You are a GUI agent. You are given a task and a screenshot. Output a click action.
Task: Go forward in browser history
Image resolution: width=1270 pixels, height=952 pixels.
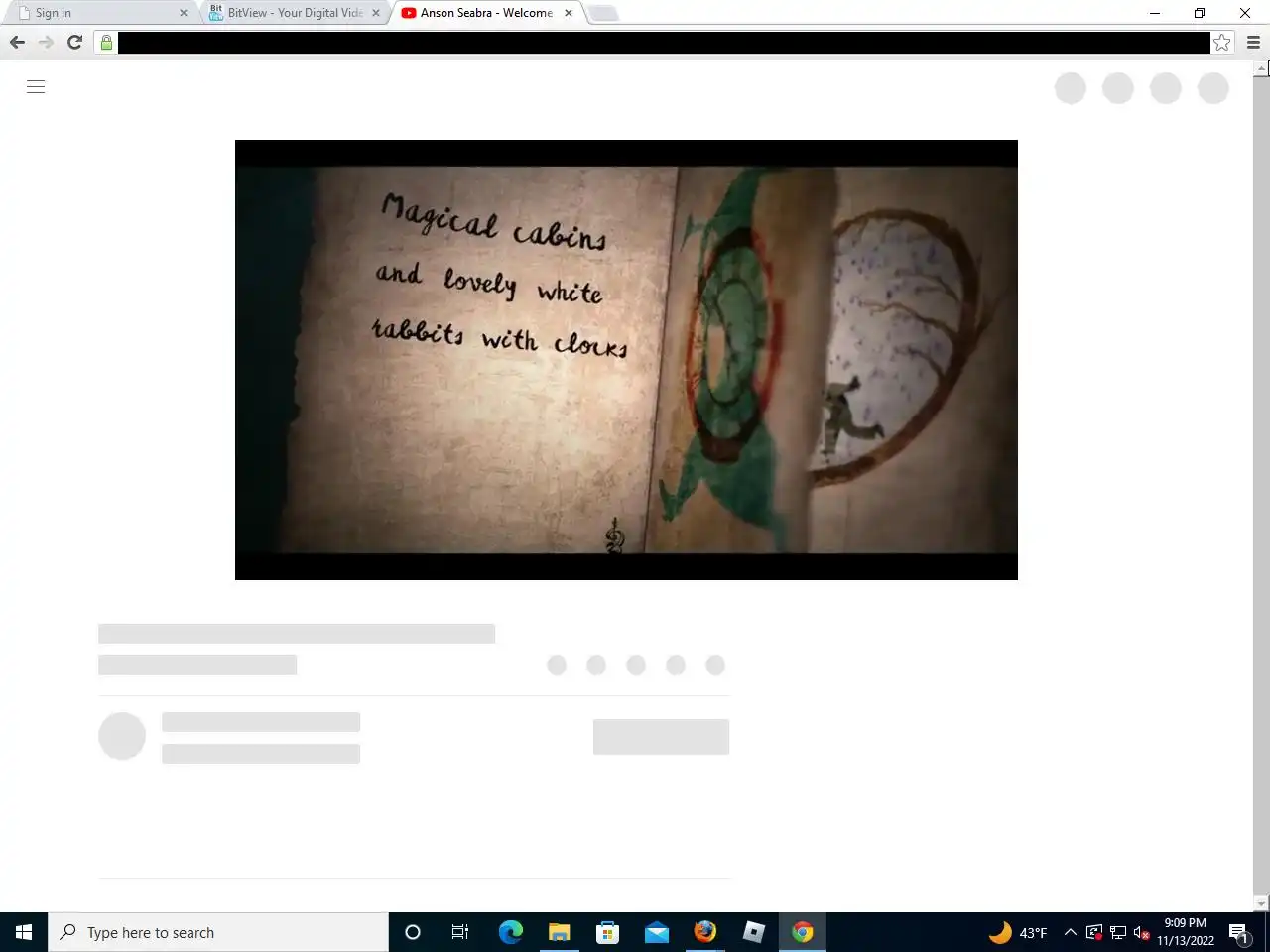(46, 43)
